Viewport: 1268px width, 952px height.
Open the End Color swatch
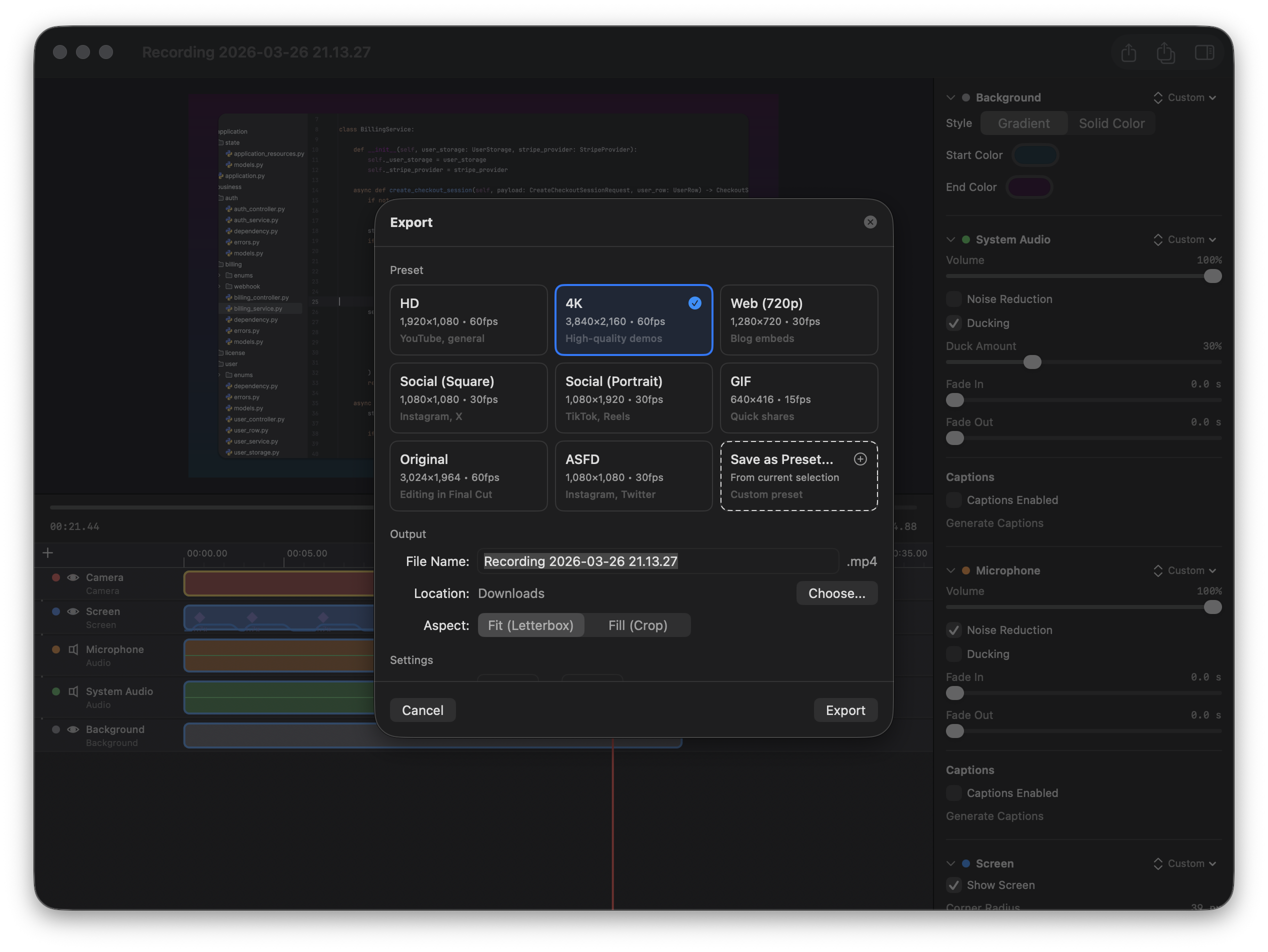coord(1029,187)
